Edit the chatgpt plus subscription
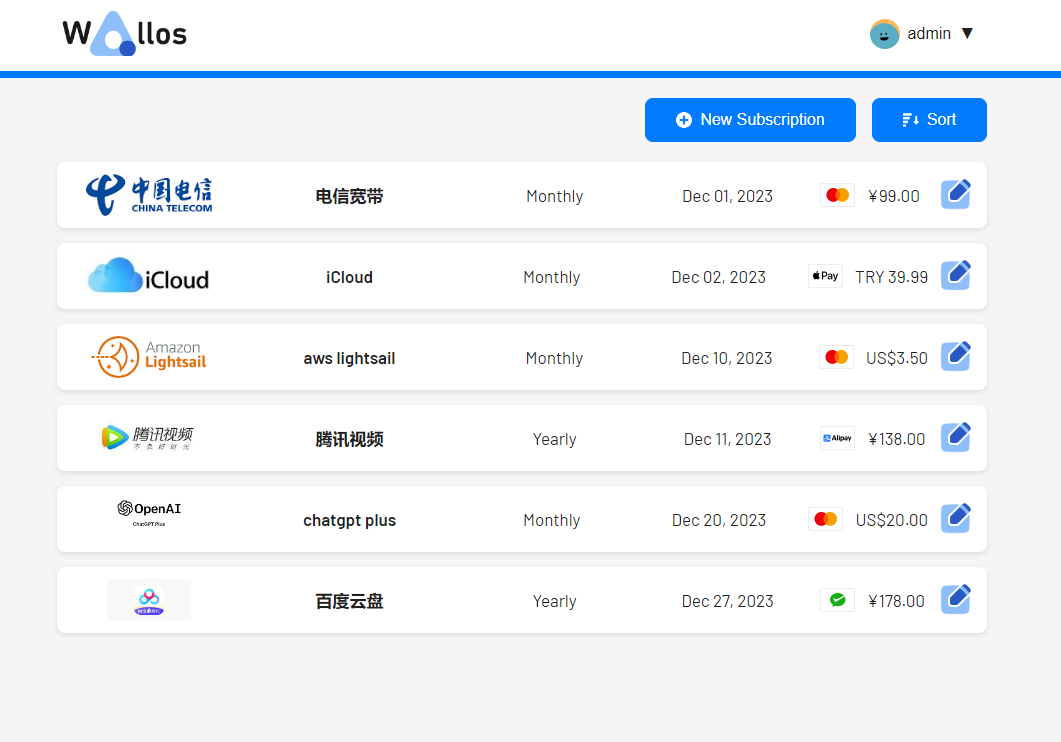The width and height of the screenshot is (1061, 742). tap(956, 518)
